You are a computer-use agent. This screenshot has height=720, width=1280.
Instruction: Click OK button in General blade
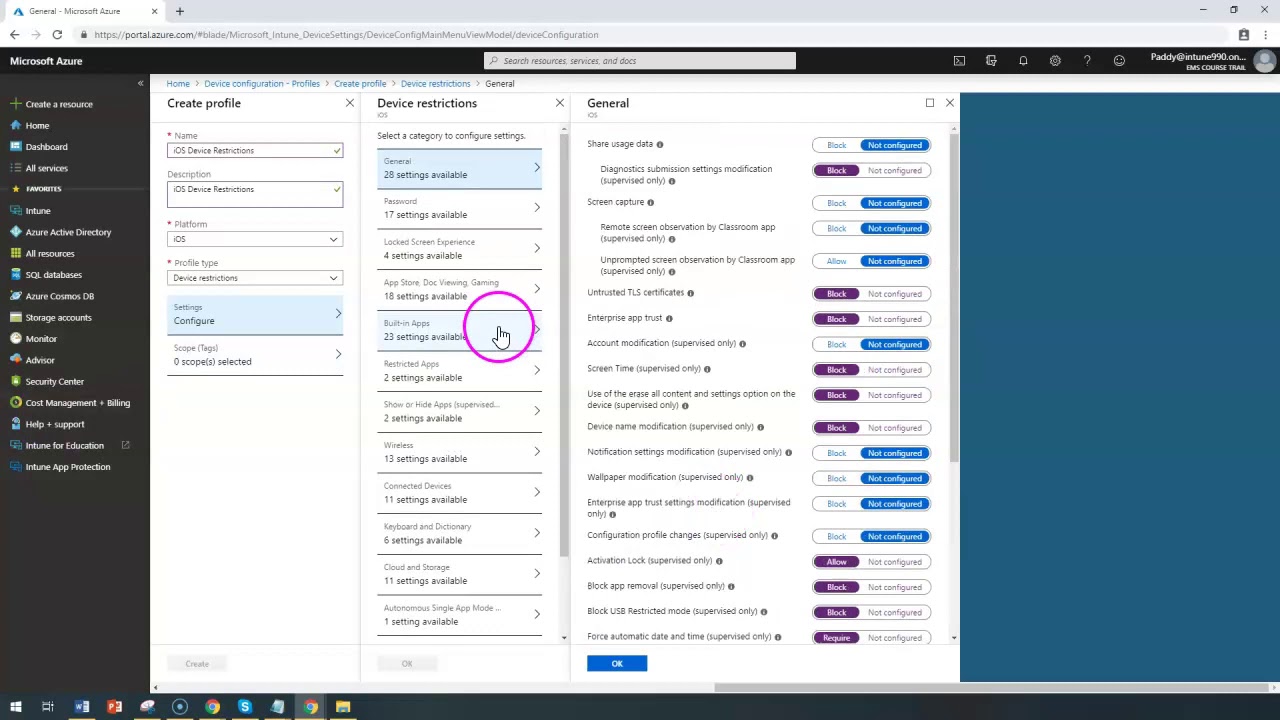click(x=617, y=664)
